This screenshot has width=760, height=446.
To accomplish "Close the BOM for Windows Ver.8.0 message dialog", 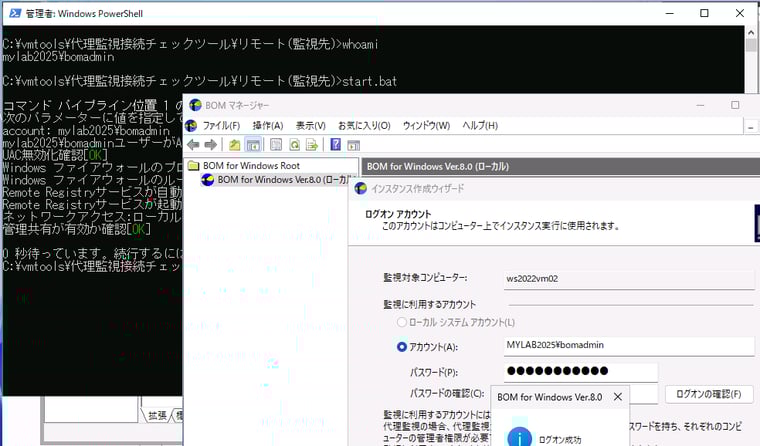I will 618,397.
